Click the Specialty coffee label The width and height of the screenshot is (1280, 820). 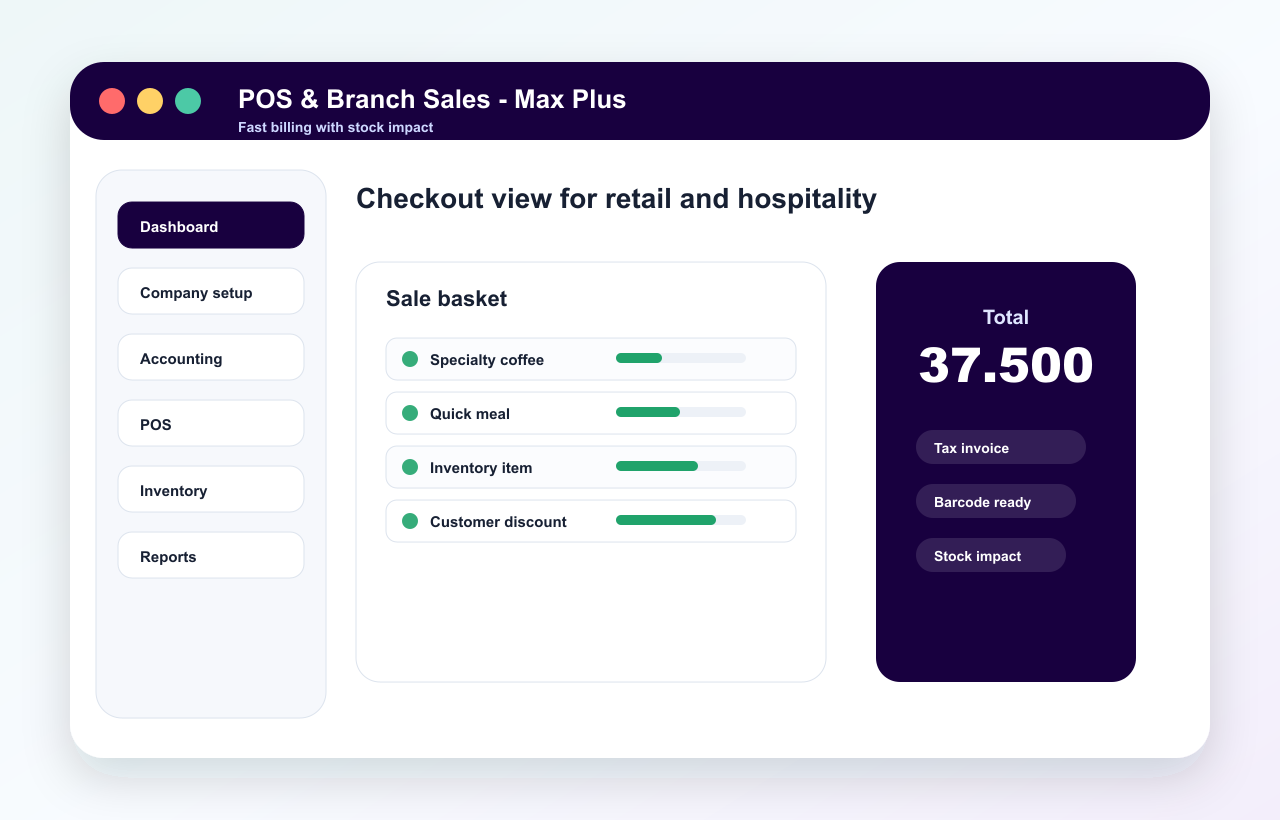pos(487,360)
